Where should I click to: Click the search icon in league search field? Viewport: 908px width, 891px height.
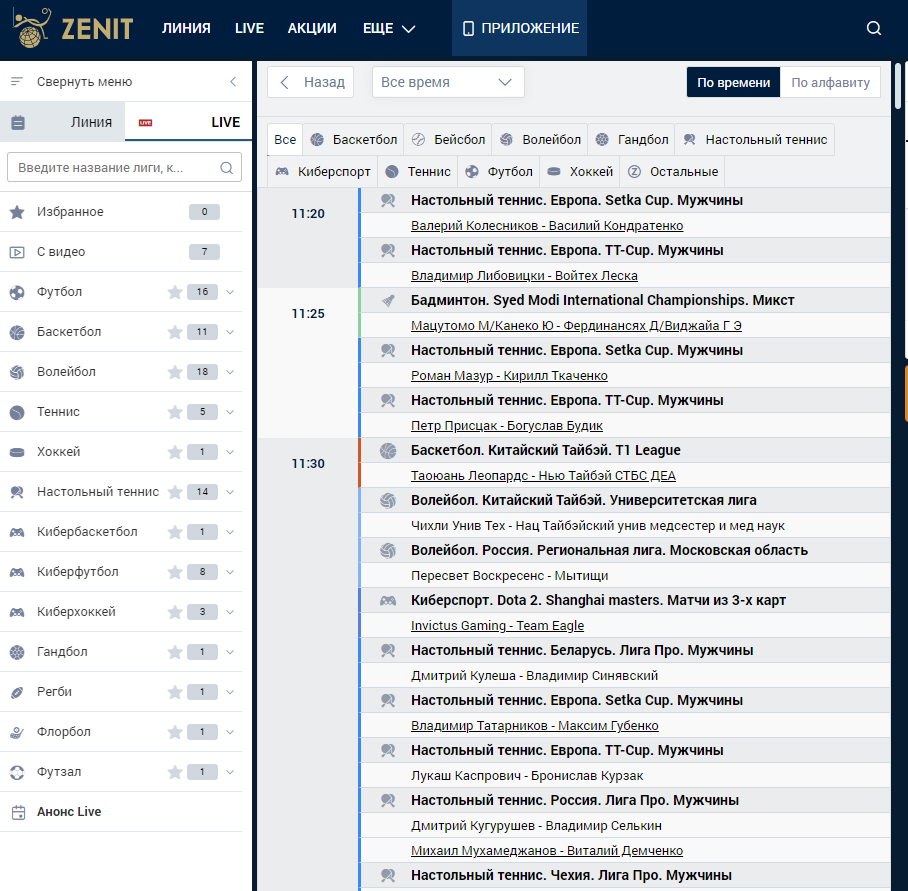tap(226, 168)
